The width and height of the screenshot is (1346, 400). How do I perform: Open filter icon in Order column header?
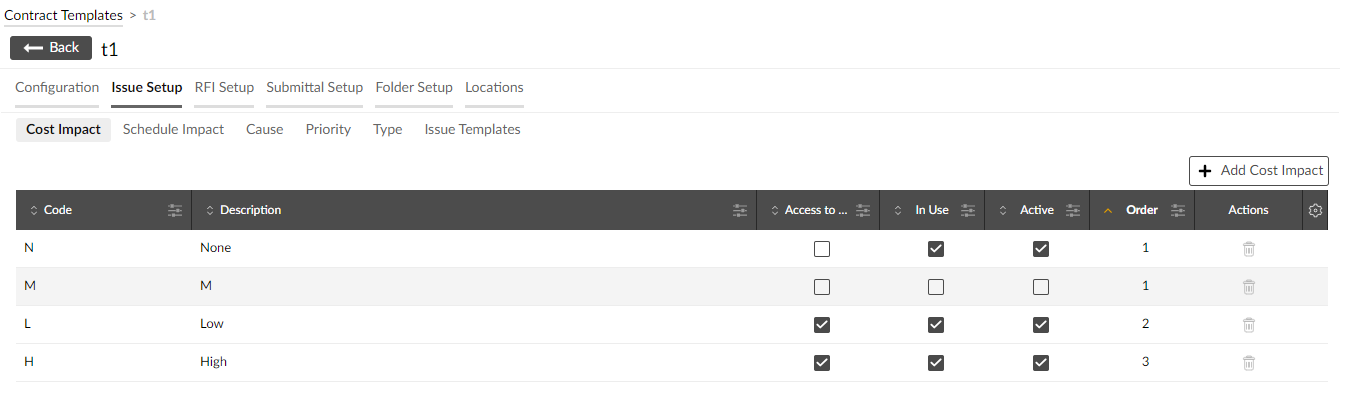(1178, 210)
